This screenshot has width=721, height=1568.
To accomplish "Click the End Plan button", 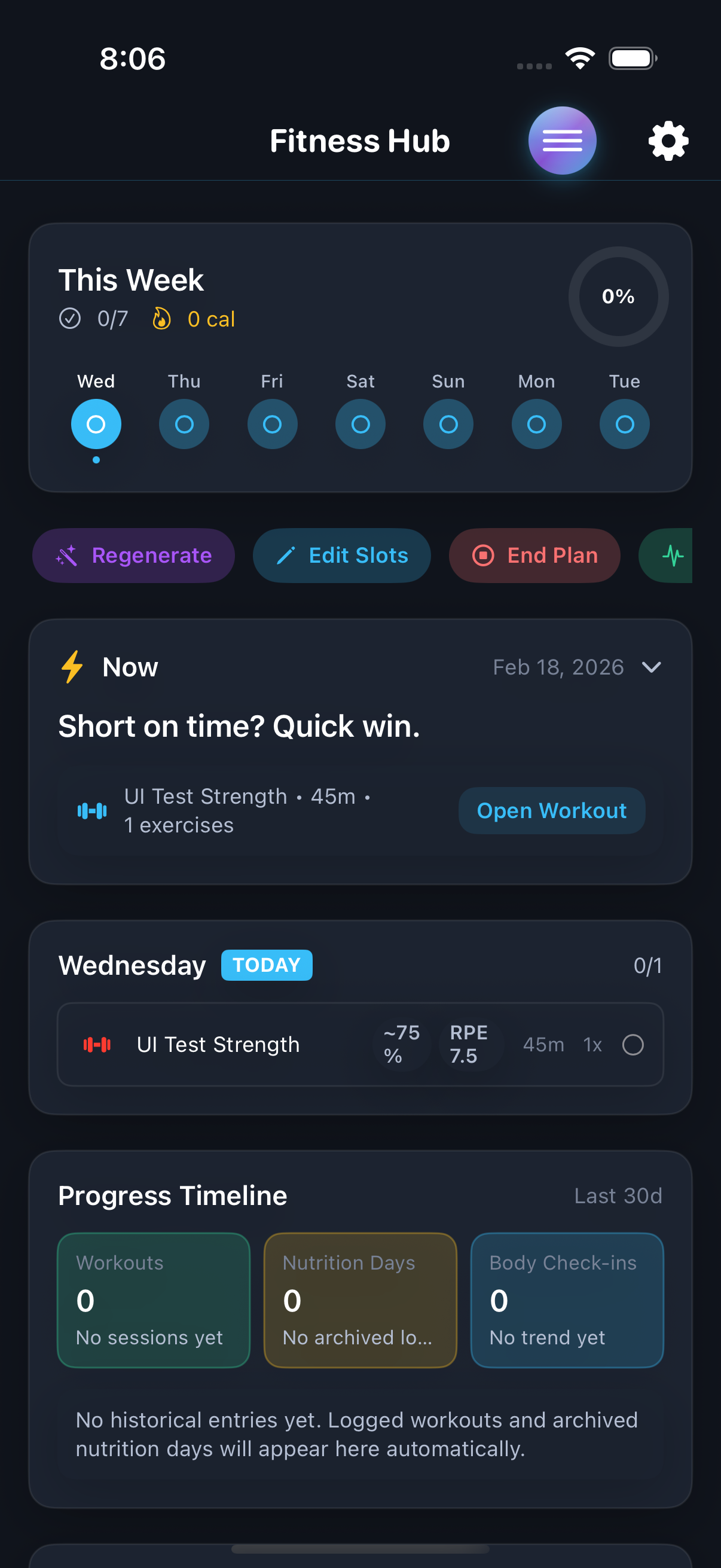I will tap(535, 555).
